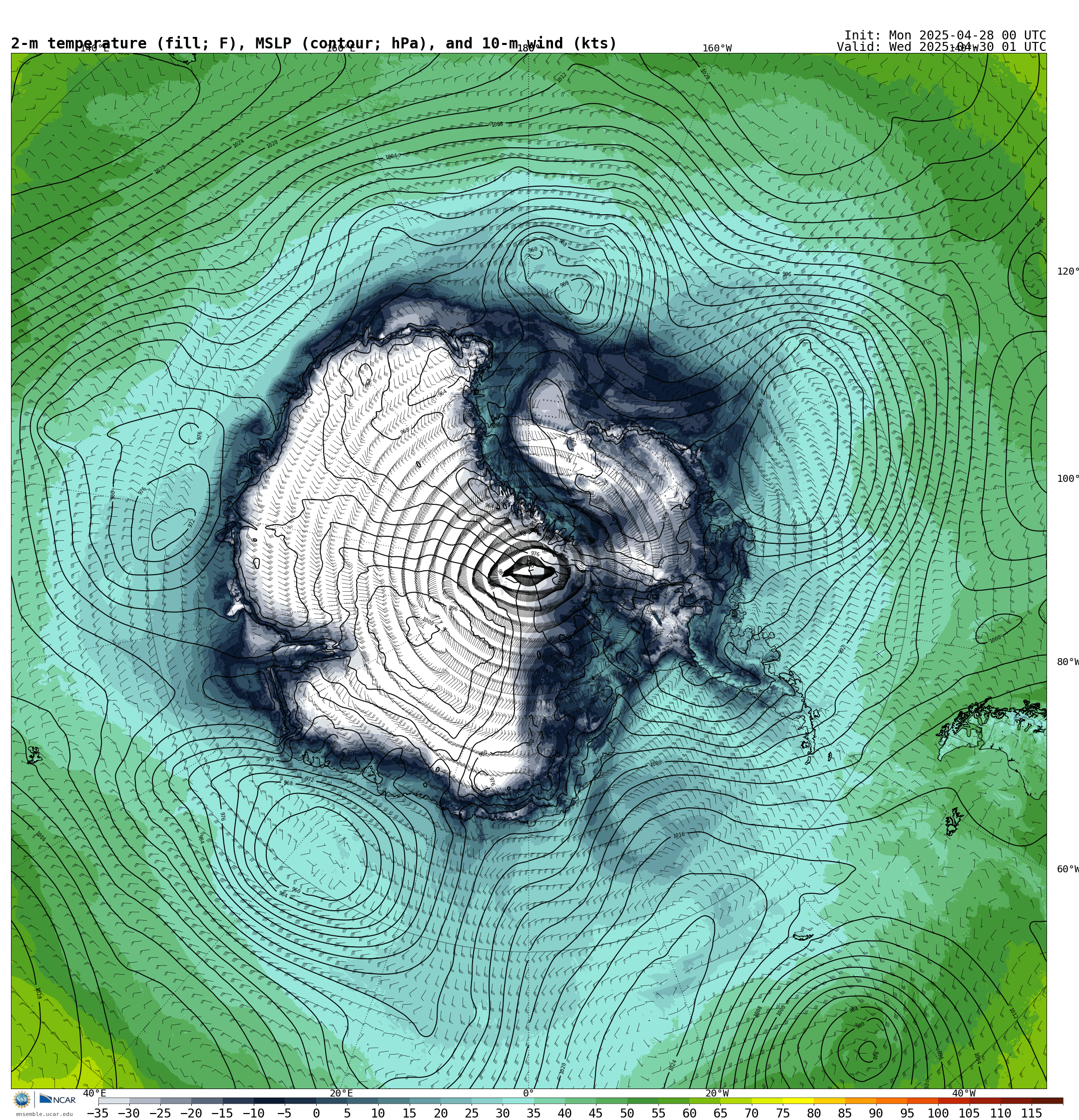Click the 70 colorbar tick label

[x=751, y=1113]
